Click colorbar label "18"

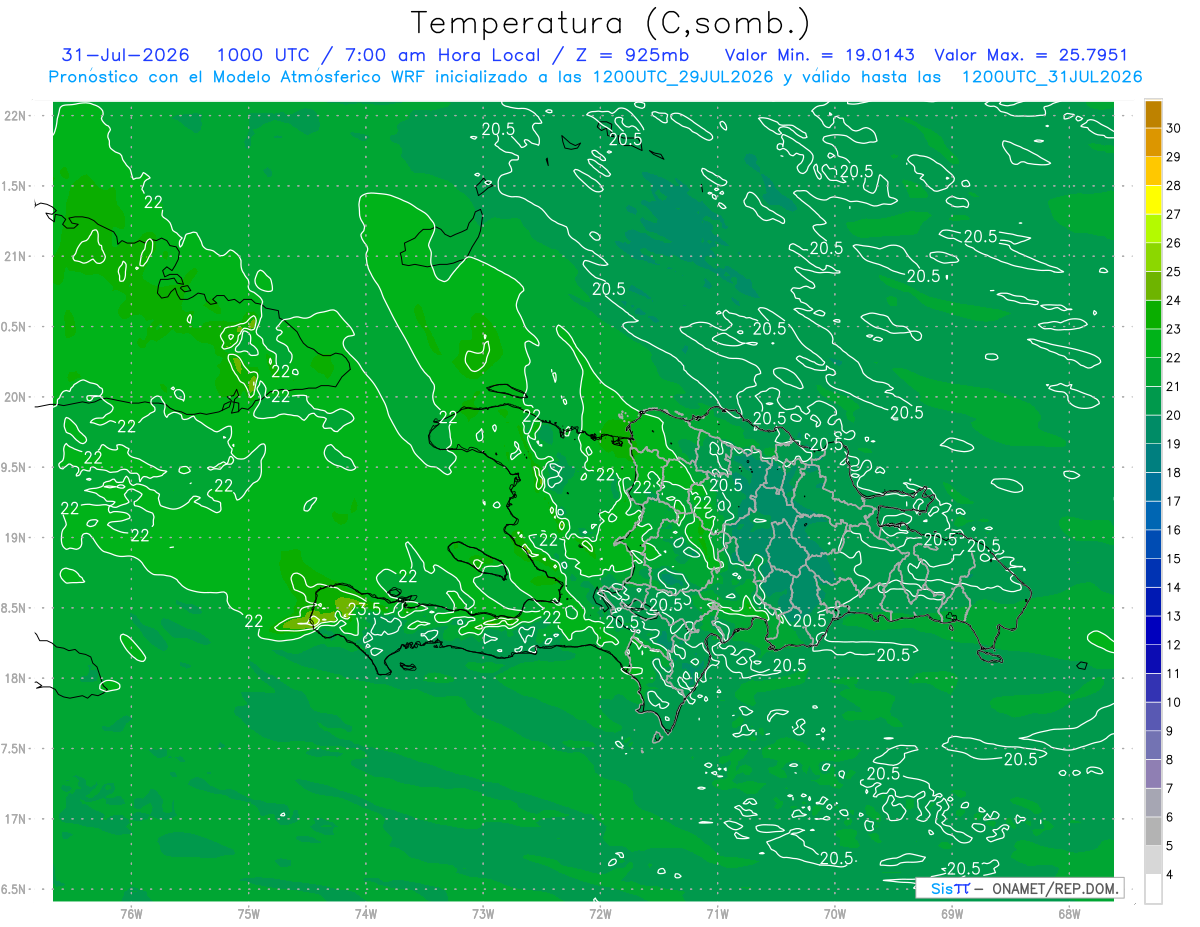(1174, 473)
